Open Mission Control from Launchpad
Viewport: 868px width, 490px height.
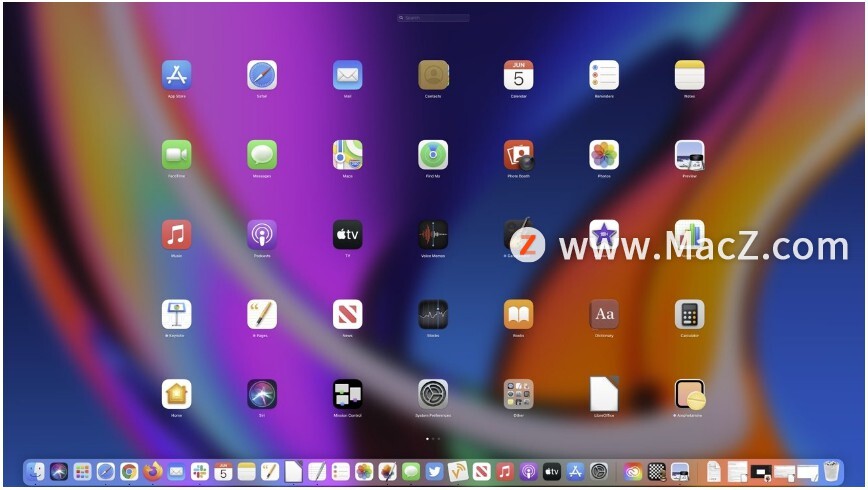348,394
